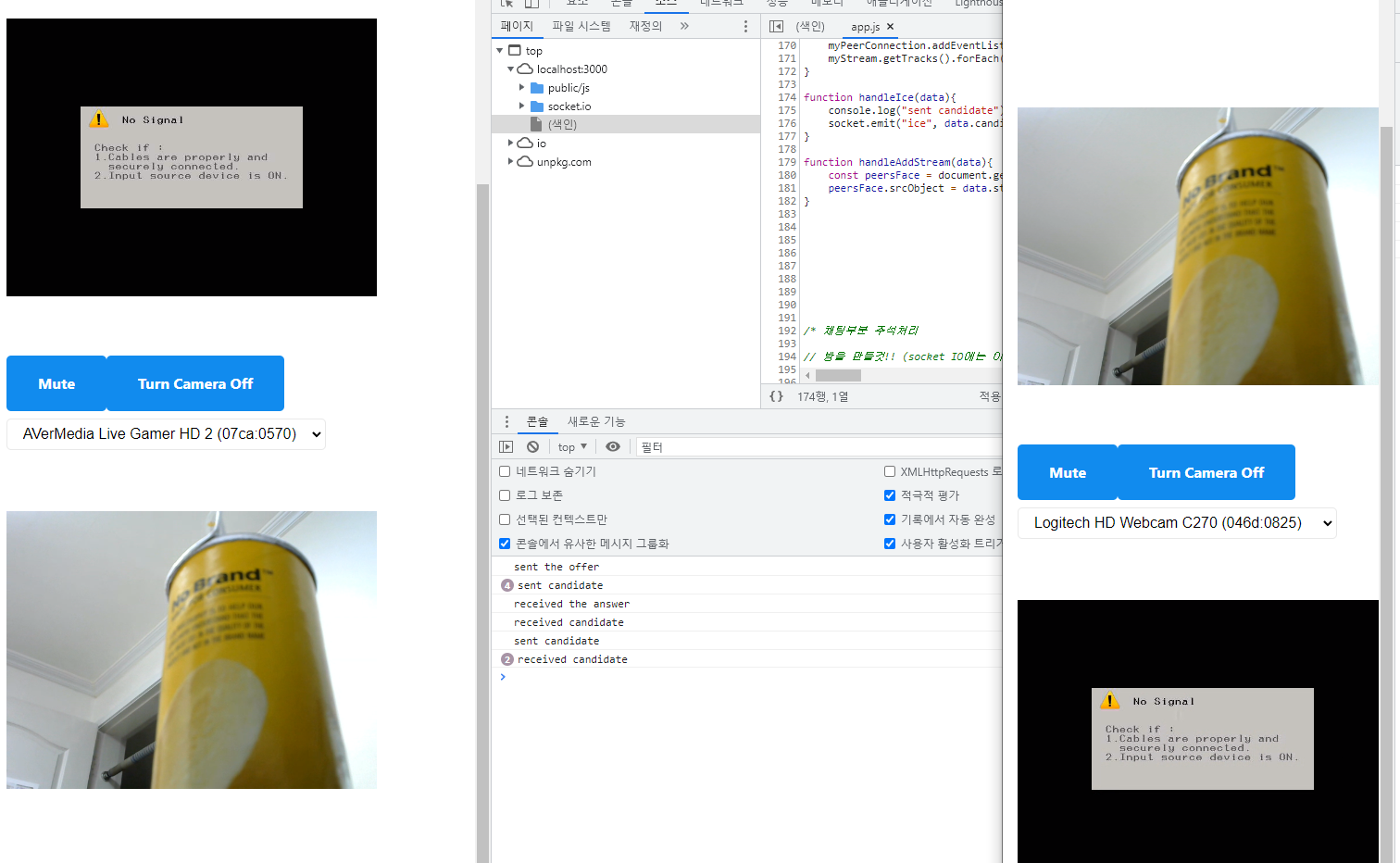Open the top context selector dropdown
This screenshot has width=1400, height=863.
572,446
